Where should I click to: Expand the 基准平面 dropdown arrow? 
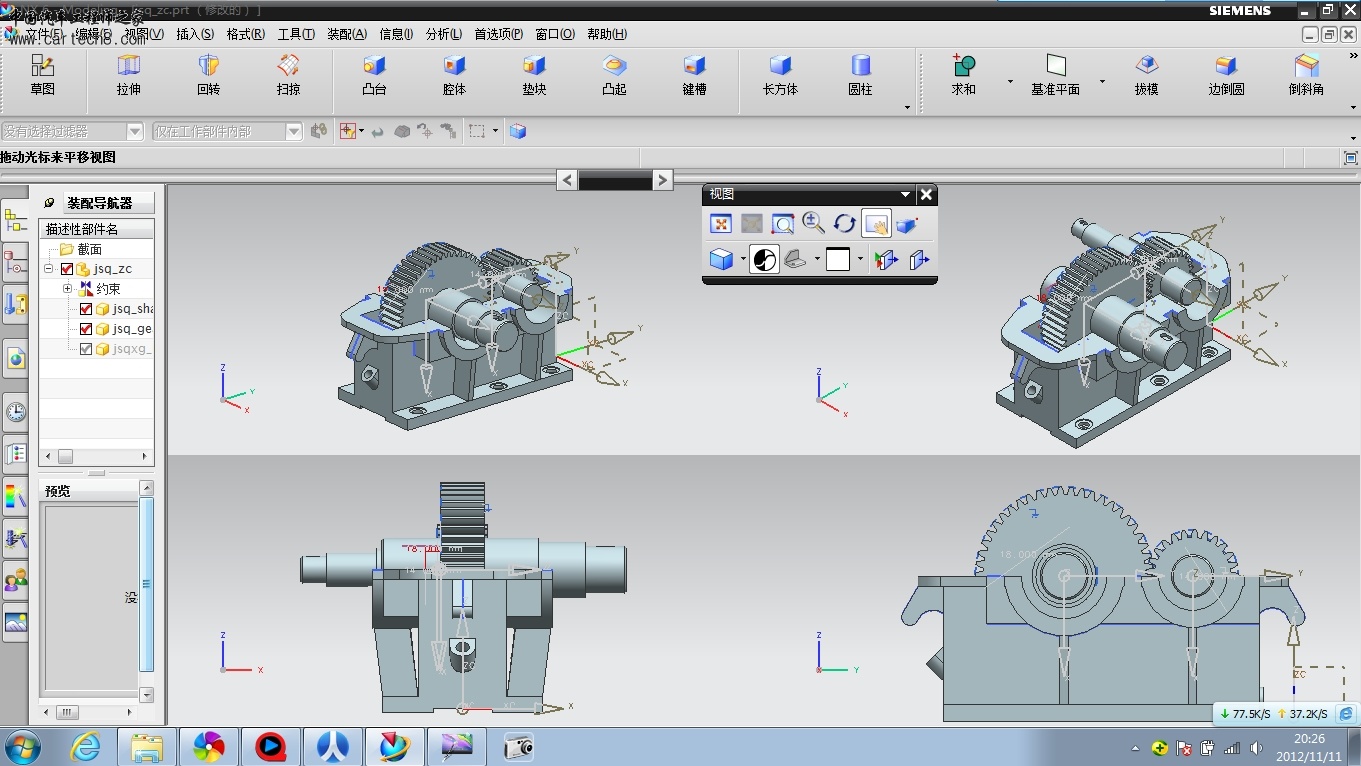point(1102,82)
